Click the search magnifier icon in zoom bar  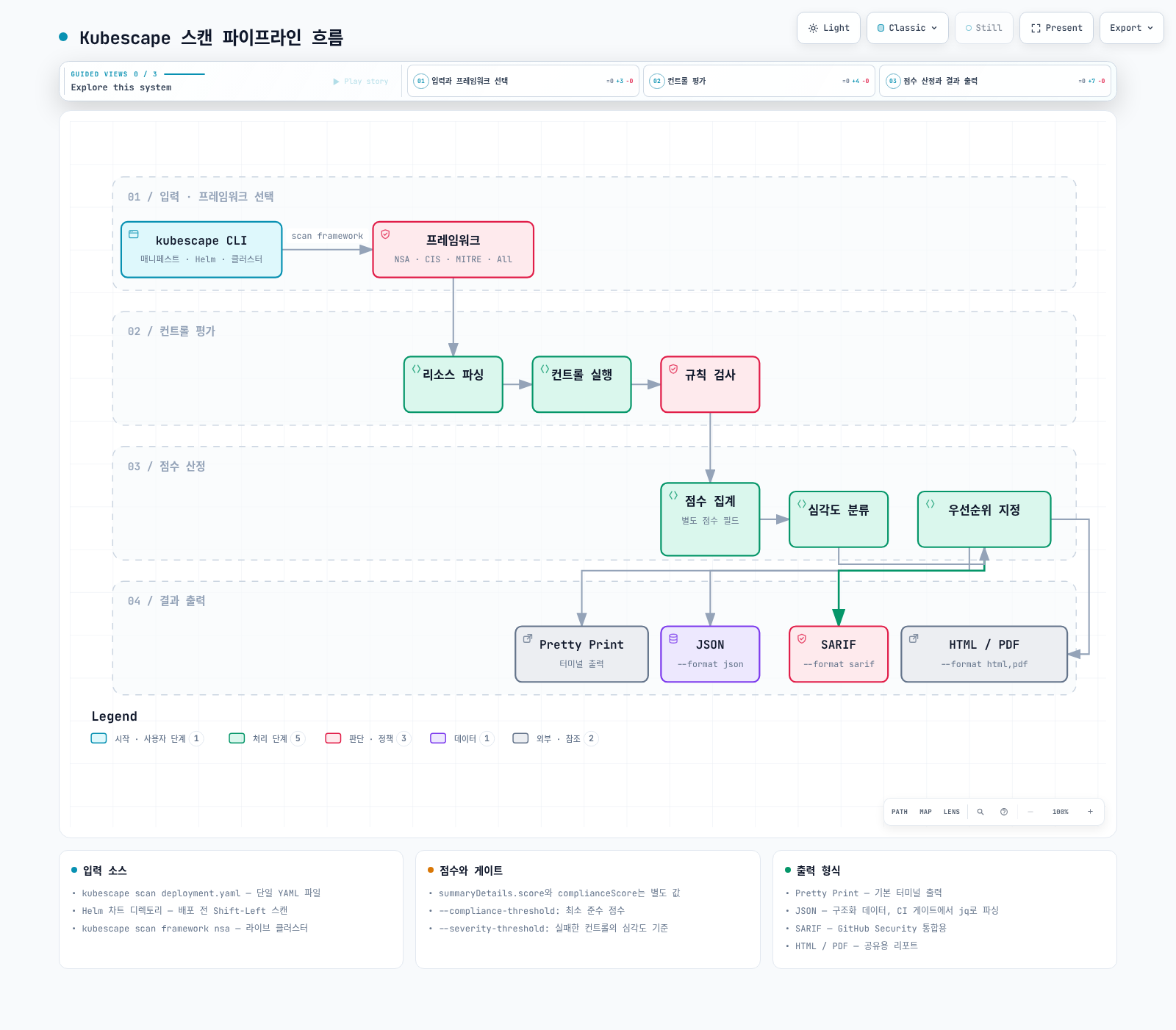pos(980,812)
